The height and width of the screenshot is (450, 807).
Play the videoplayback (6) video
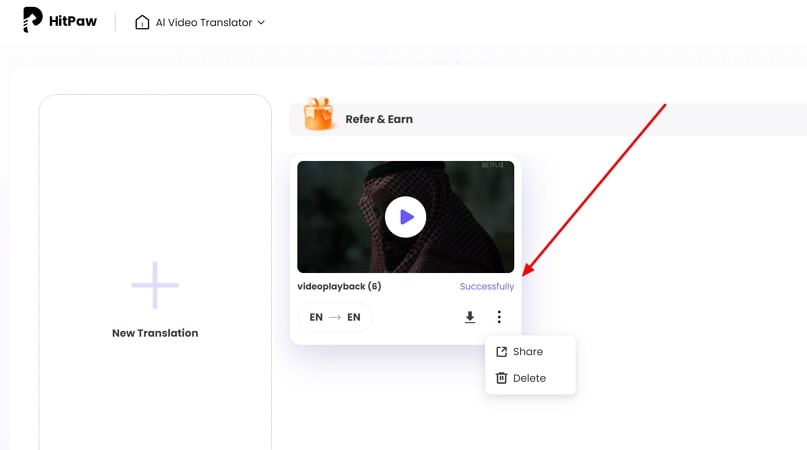tap(406, 217)
